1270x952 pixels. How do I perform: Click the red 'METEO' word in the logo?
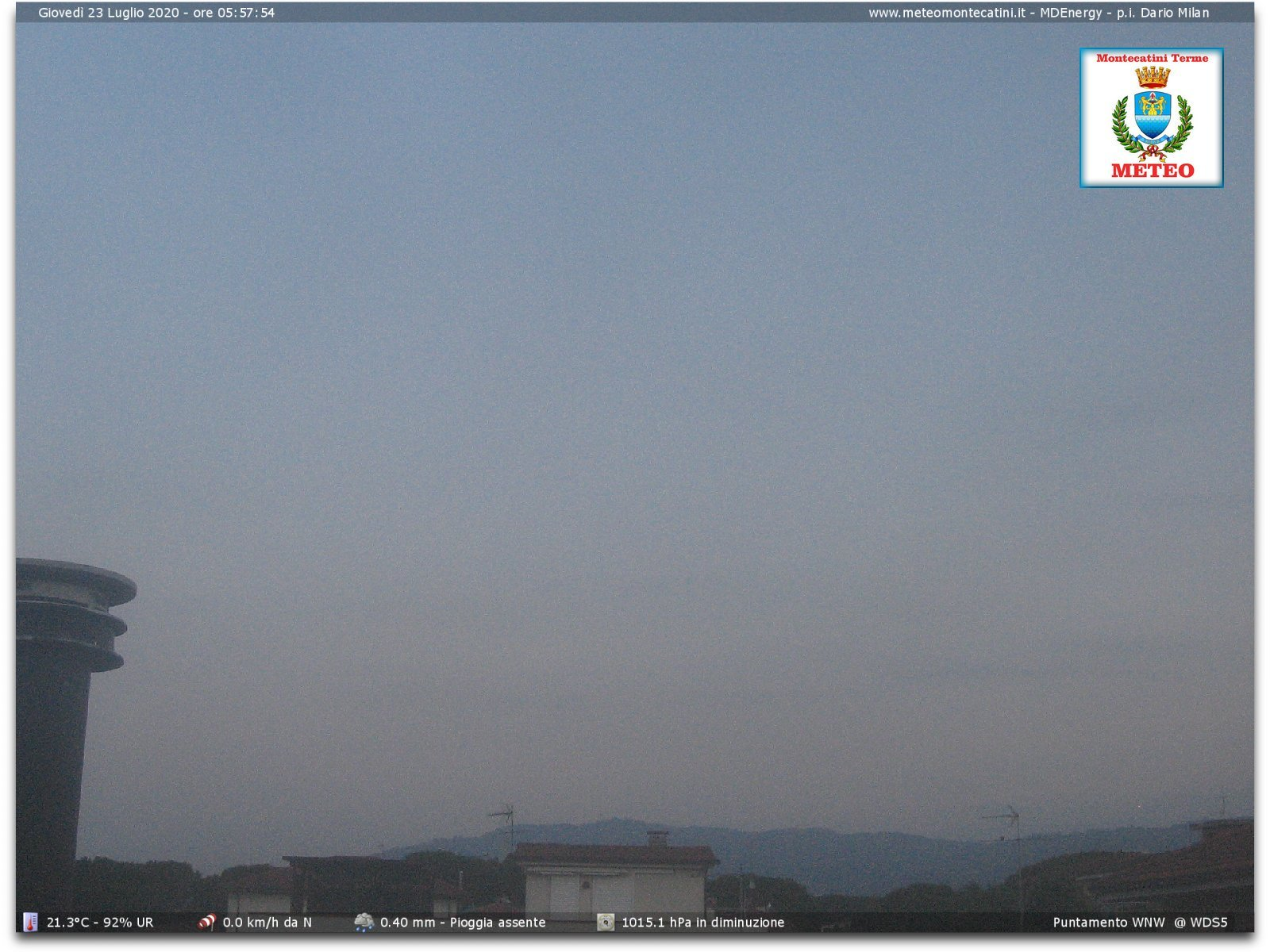tap(1153, 171)
